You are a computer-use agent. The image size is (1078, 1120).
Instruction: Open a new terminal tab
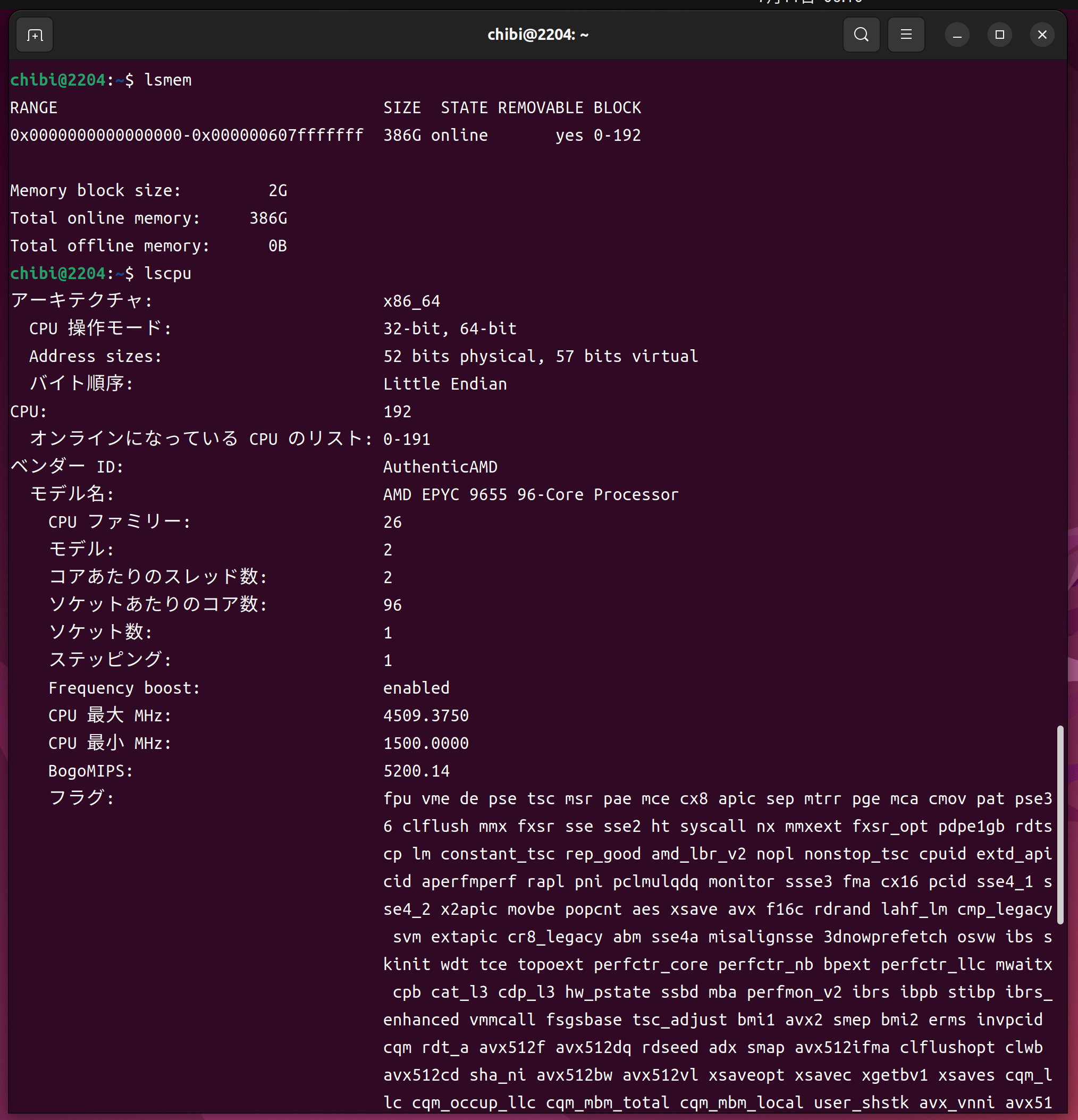pos(35,36)
